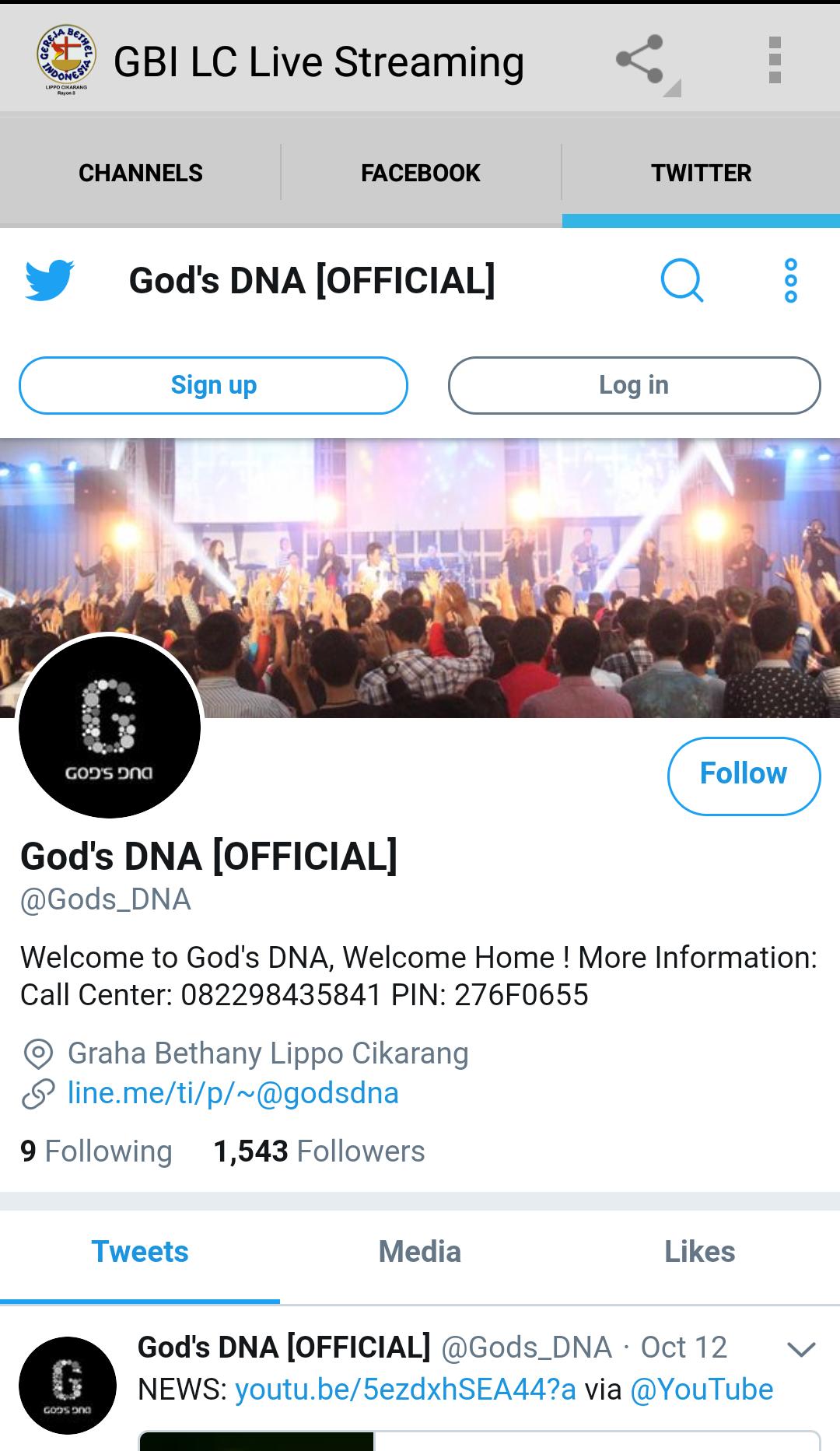Viewport: 840px width, 1451px height.
Task: Open the youtu.be link in the tweet
Action: (405, 1390)
